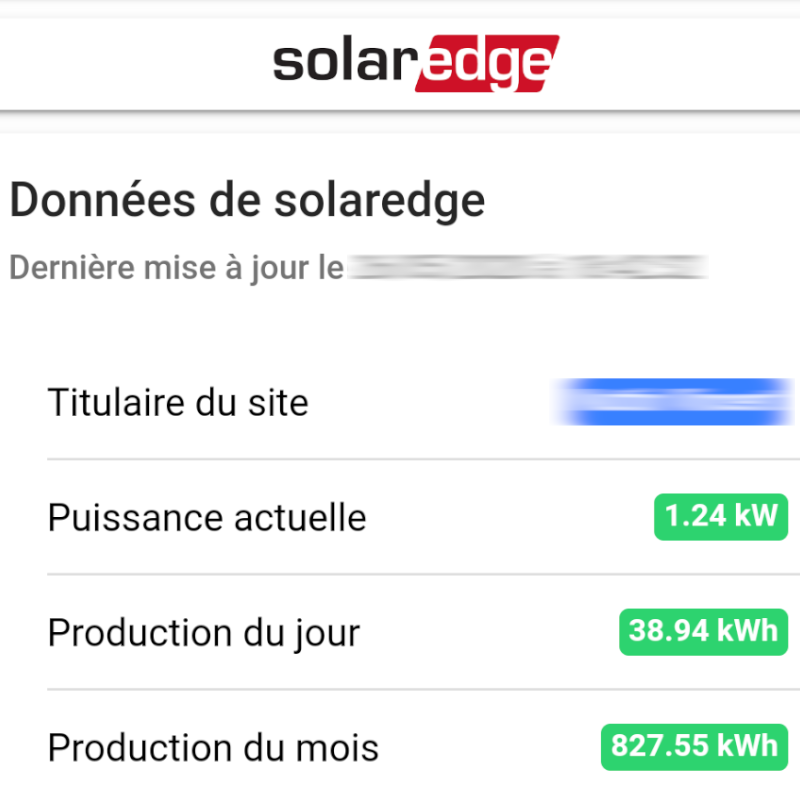800x800 pixels.
Task: Select the 'Données de solaredge' heading
Action: [x=247, y=201]
